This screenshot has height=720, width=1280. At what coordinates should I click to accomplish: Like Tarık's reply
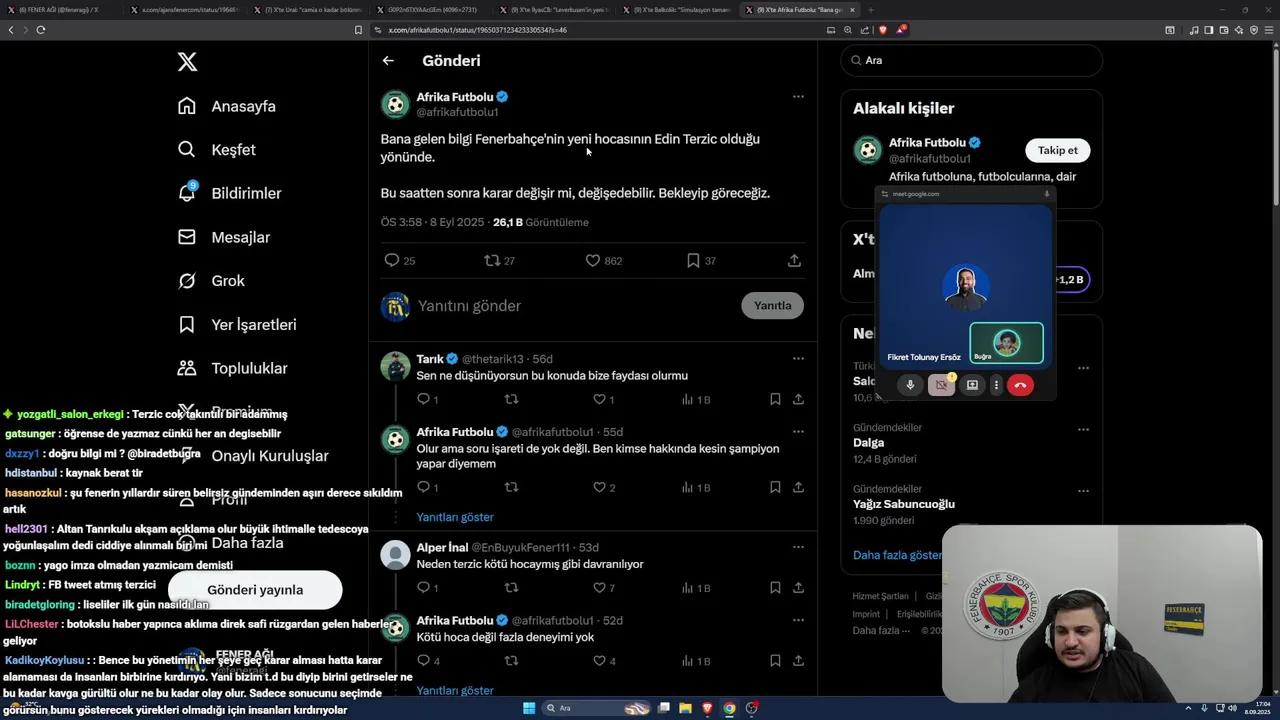click(x=604, y=400)
